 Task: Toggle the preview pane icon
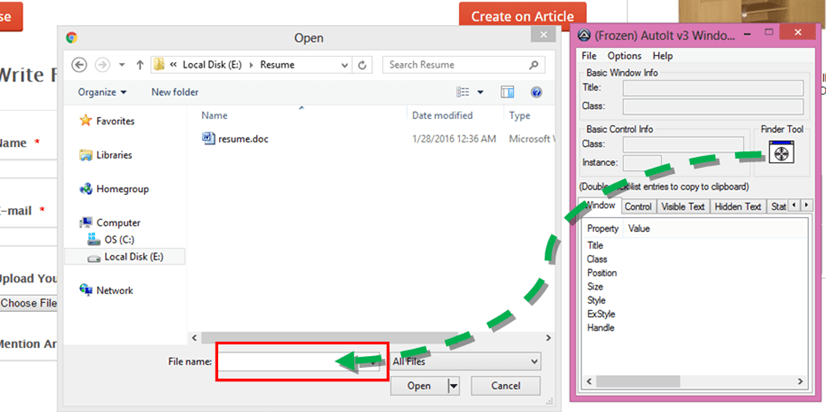(507, 92)
